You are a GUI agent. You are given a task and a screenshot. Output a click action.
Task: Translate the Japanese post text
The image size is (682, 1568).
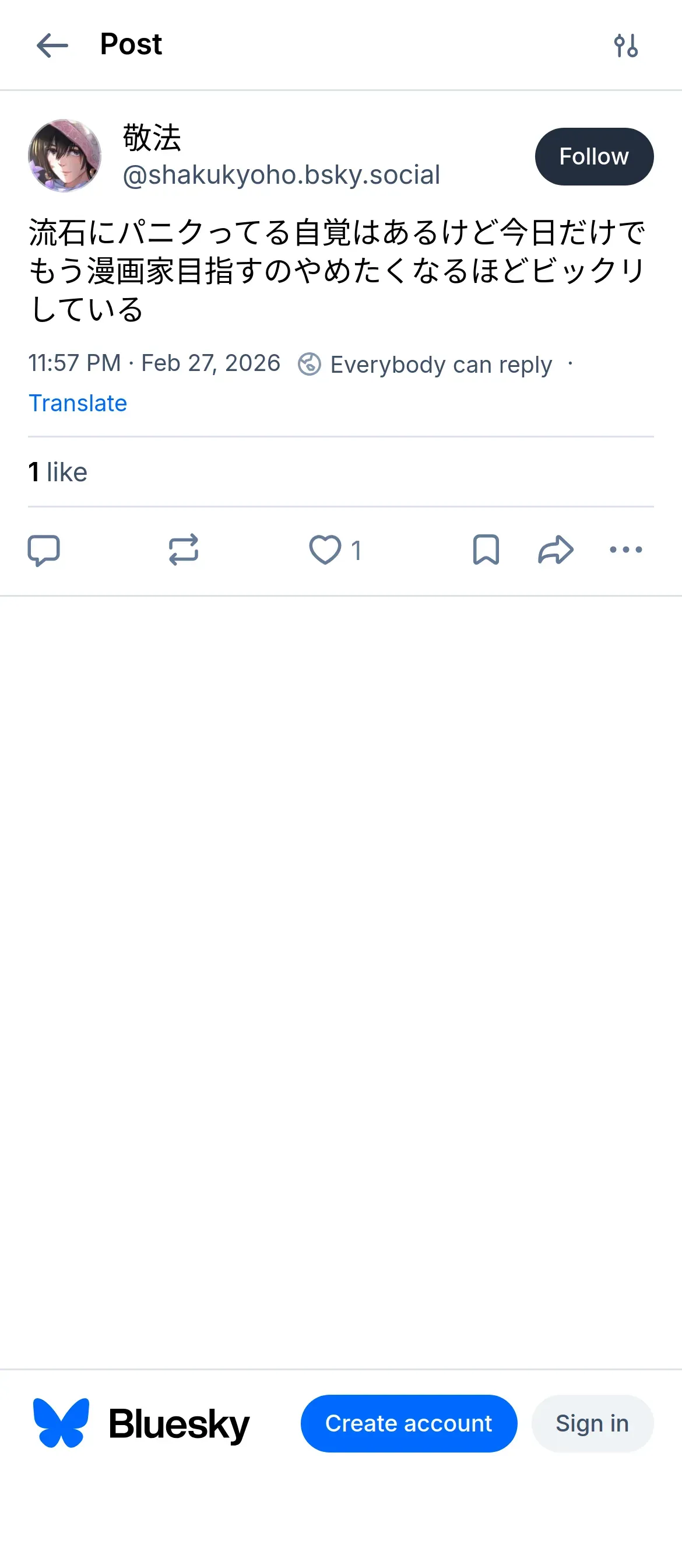click(x=78, y=403)
